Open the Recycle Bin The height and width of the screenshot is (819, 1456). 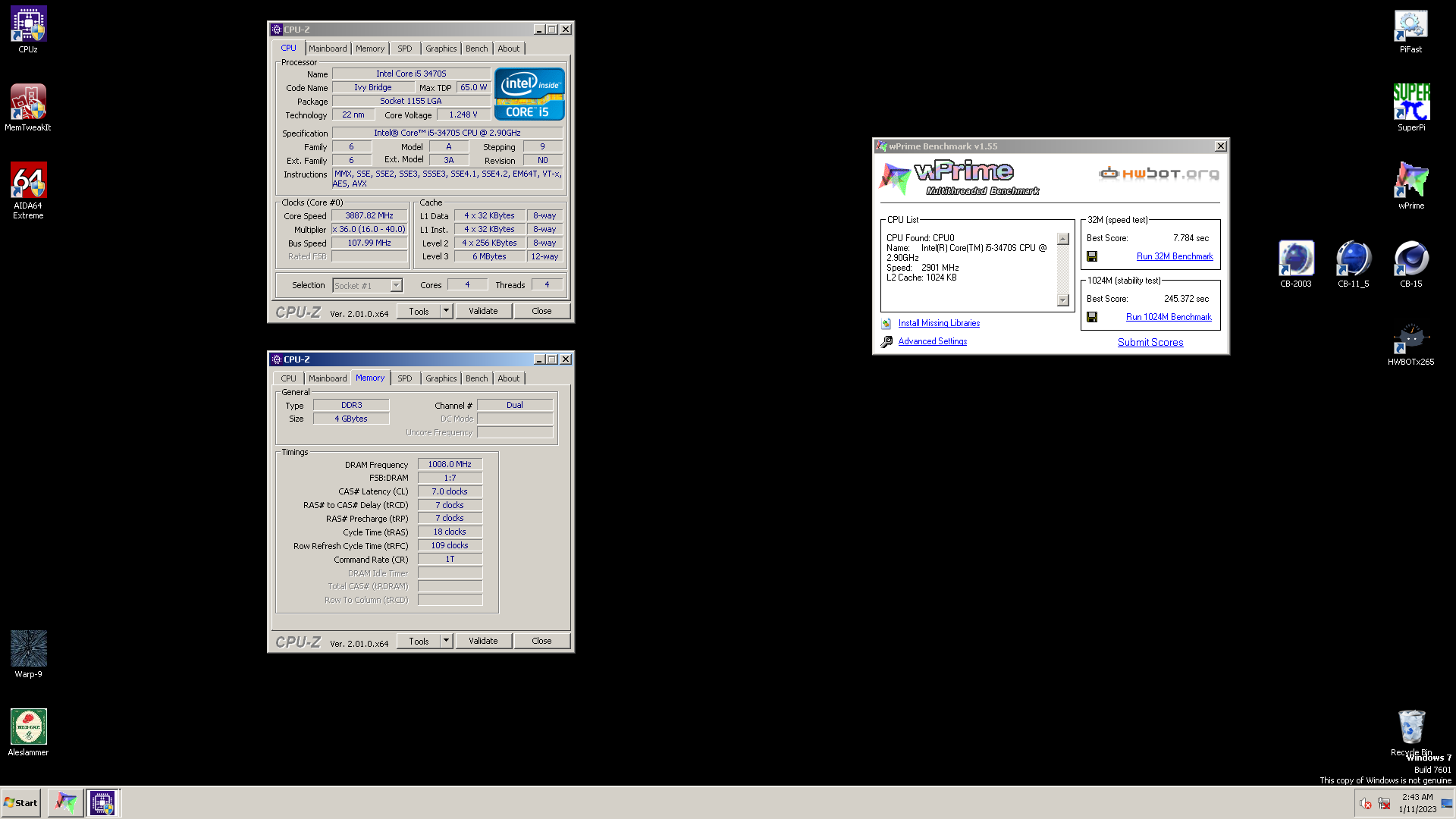click(x=1410, y=733)
